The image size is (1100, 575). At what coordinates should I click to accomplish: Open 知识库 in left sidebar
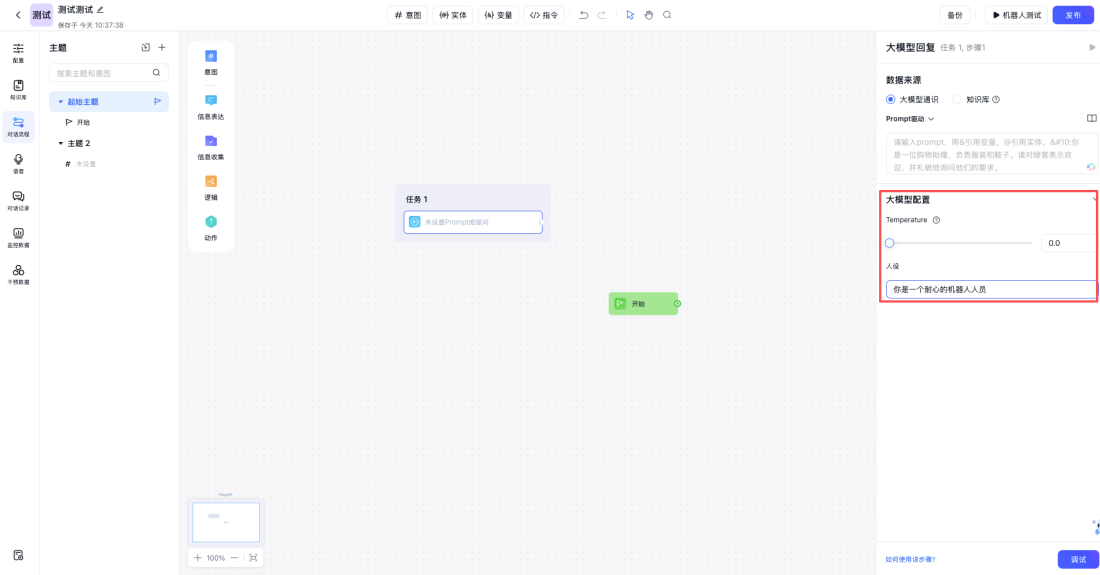pyautogui.click(x=18, y=90)
